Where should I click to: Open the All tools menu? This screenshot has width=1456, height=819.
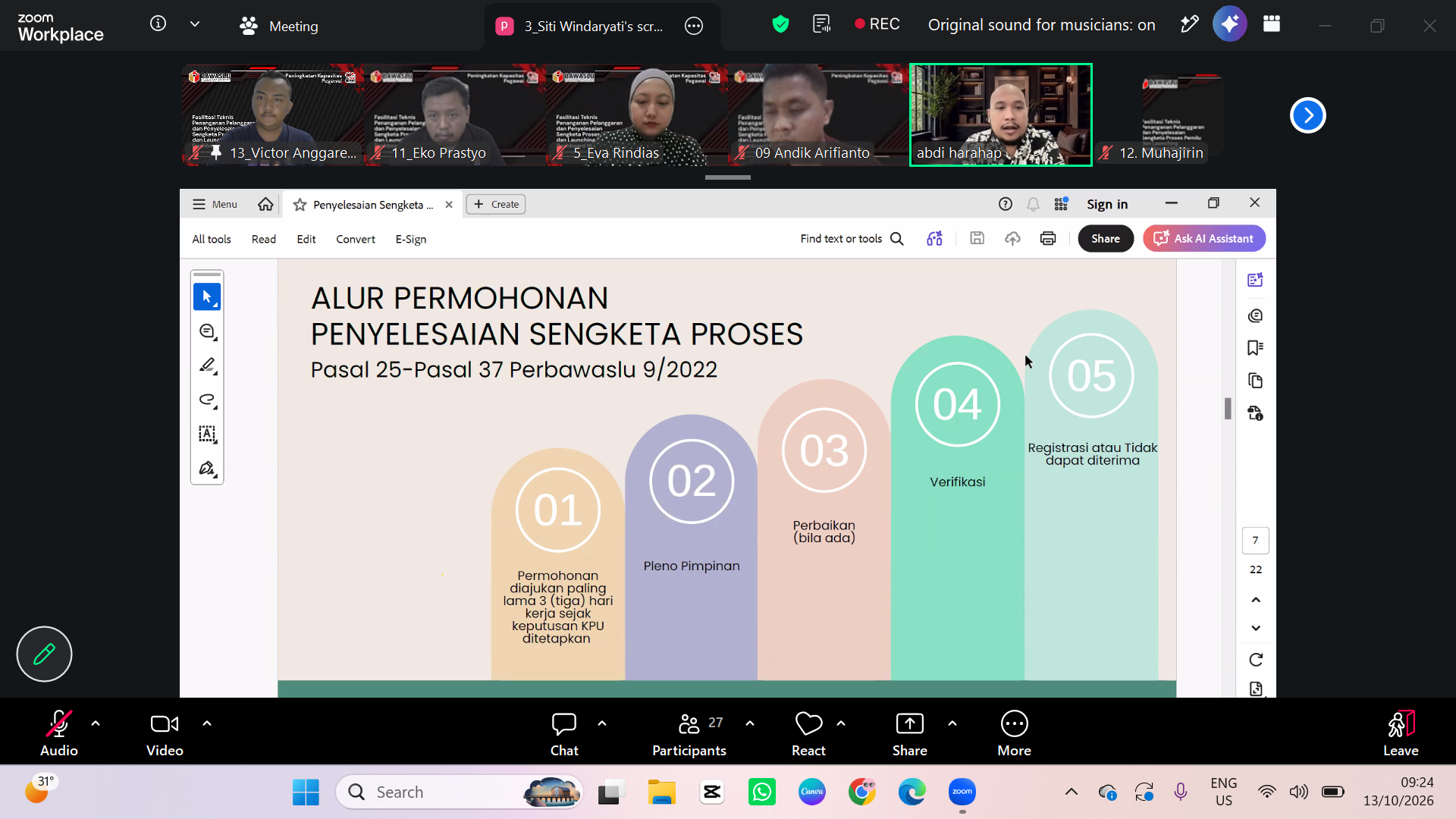pyautogui.click(x=212, y=239)
